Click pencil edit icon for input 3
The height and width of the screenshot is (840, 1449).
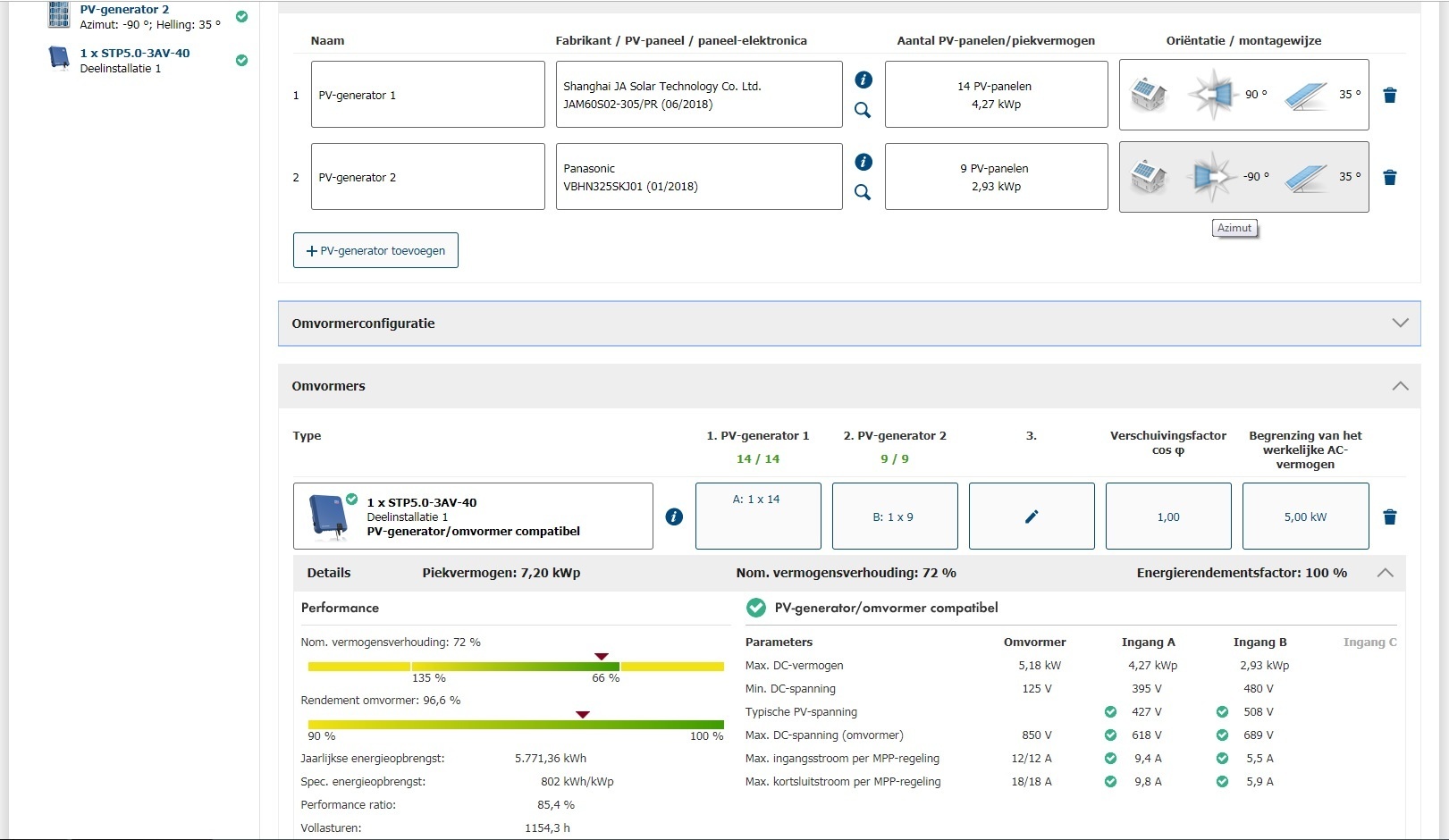[x=1031, y=517]
